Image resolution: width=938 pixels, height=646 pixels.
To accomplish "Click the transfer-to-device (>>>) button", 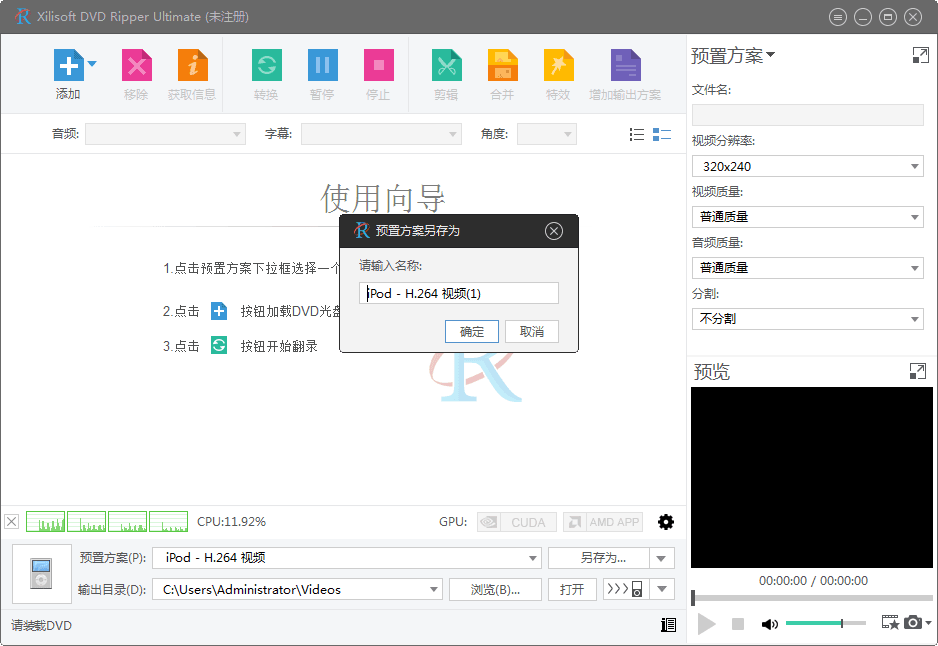I will click(x=626, y=590).
